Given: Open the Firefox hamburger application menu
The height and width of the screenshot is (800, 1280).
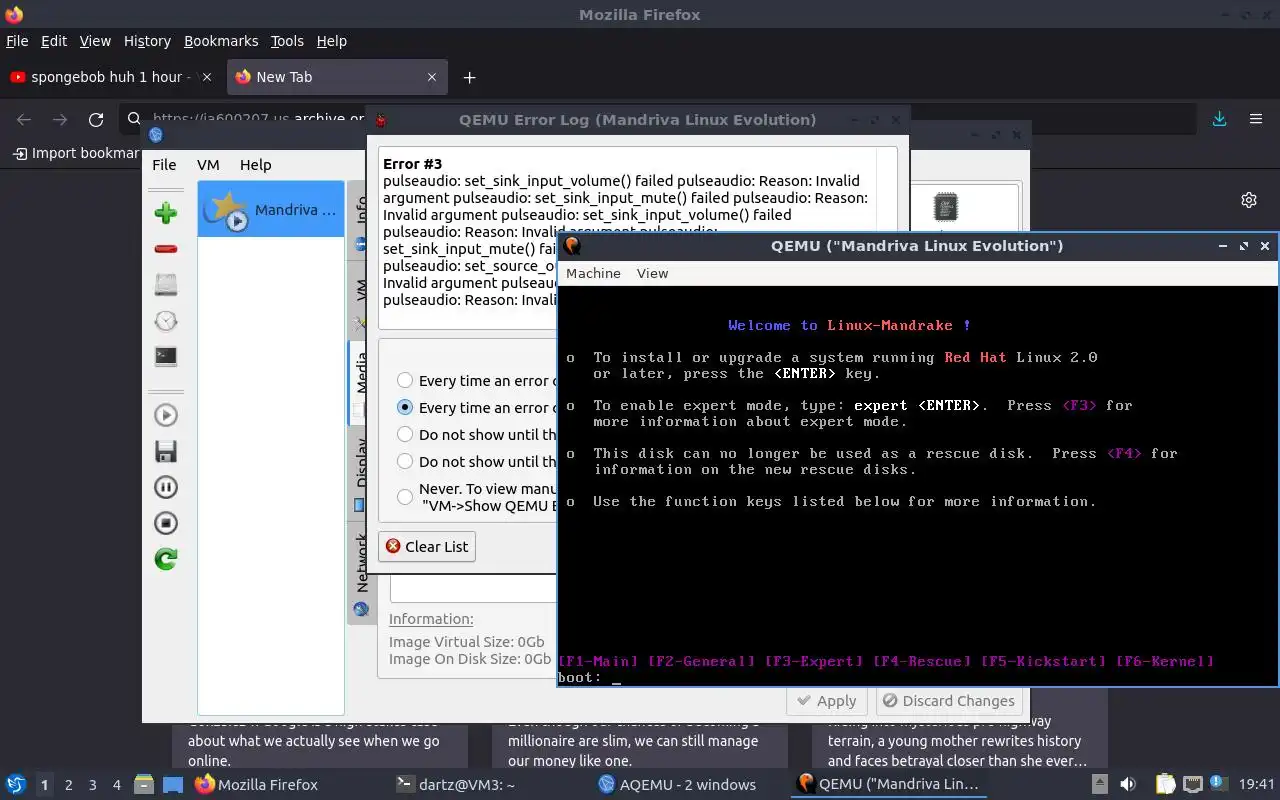Looking at the screenshot, I should coord(1256,119).
